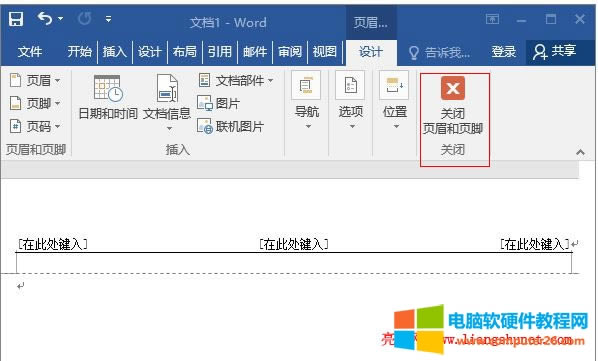Click the greyed-out redo icon
This screenshot has width=598, height=361.
85,18
